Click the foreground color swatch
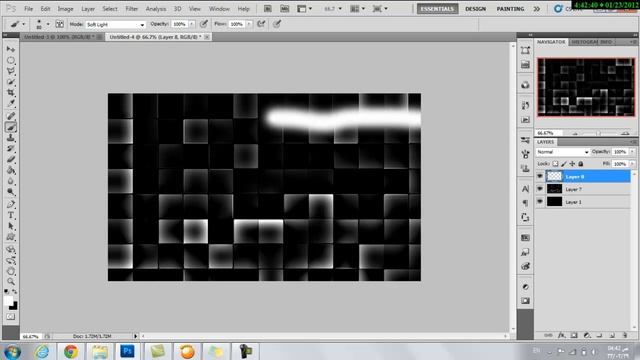The height and width of the screenshot is (360, 640). (x=8, y=301)
